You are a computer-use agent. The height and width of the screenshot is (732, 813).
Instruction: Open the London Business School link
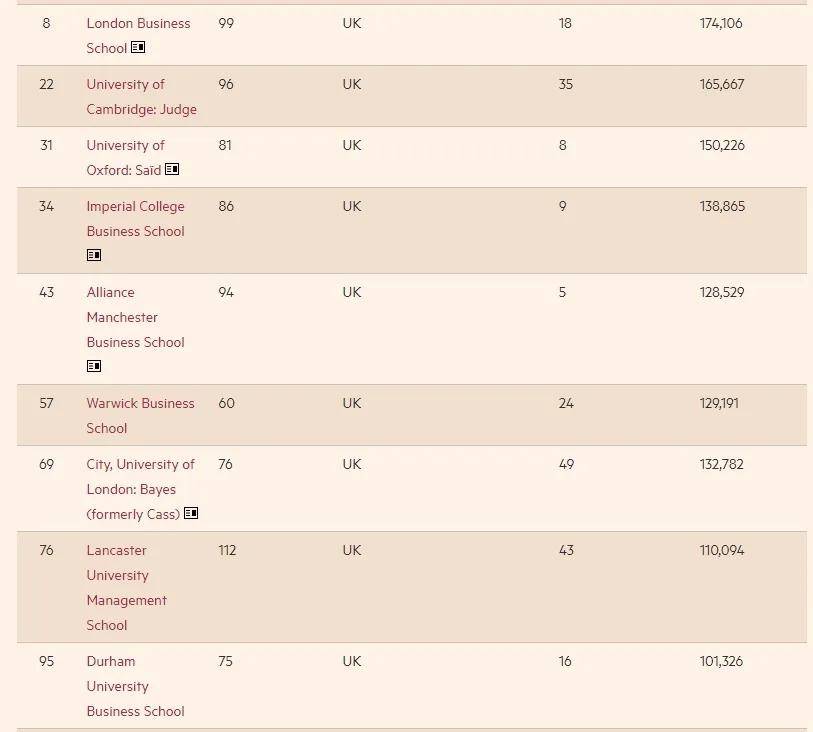coord(138,23)
